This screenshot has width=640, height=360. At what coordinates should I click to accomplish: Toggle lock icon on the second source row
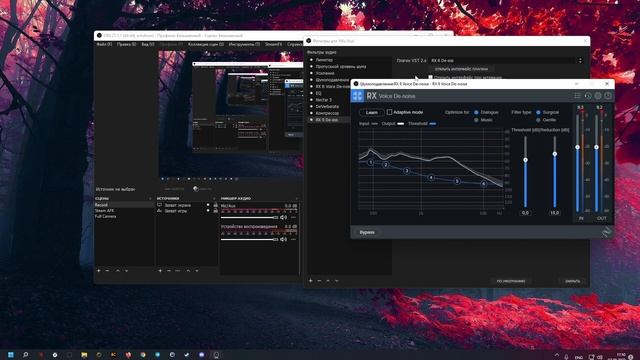[x=216, y=211]
